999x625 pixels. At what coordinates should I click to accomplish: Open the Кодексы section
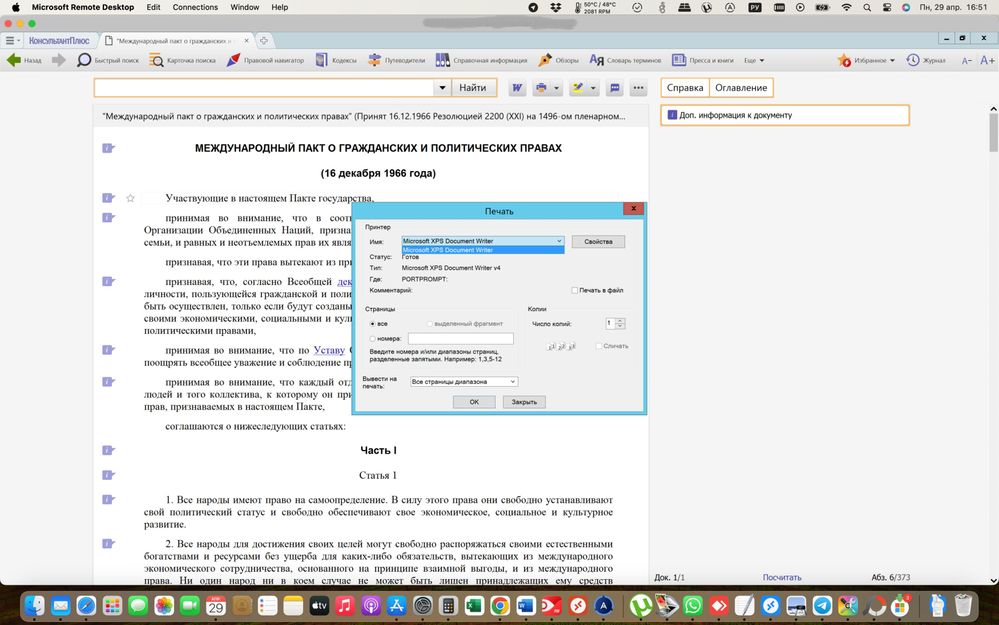pyautogui.click(x=336, y=60)
